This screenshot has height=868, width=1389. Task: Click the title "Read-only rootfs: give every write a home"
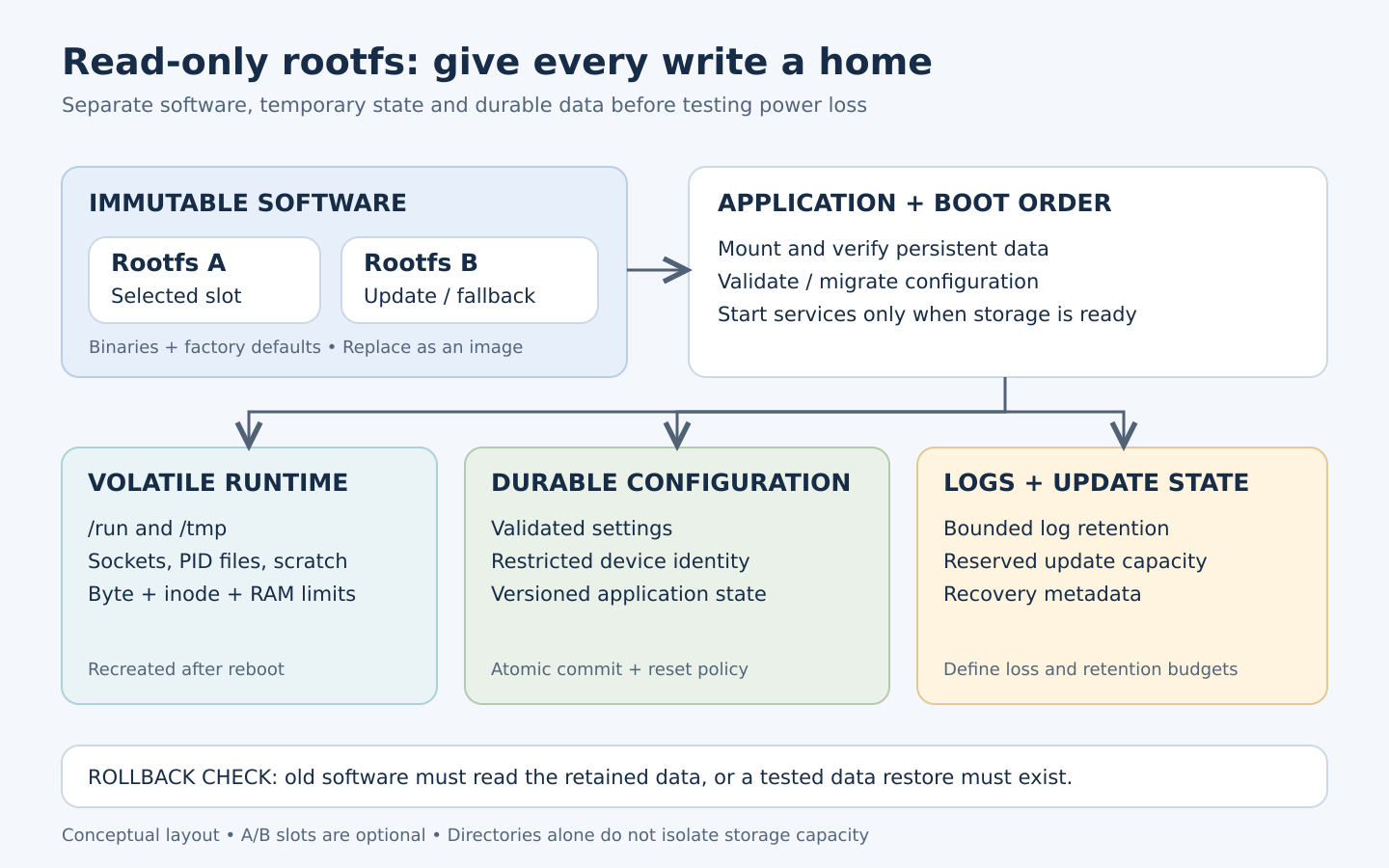click(497, 62)
